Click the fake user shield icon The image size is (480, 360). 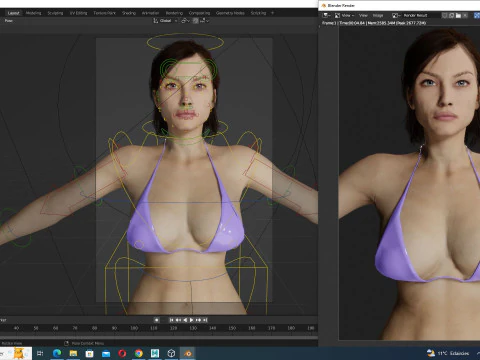coord(445,15)
